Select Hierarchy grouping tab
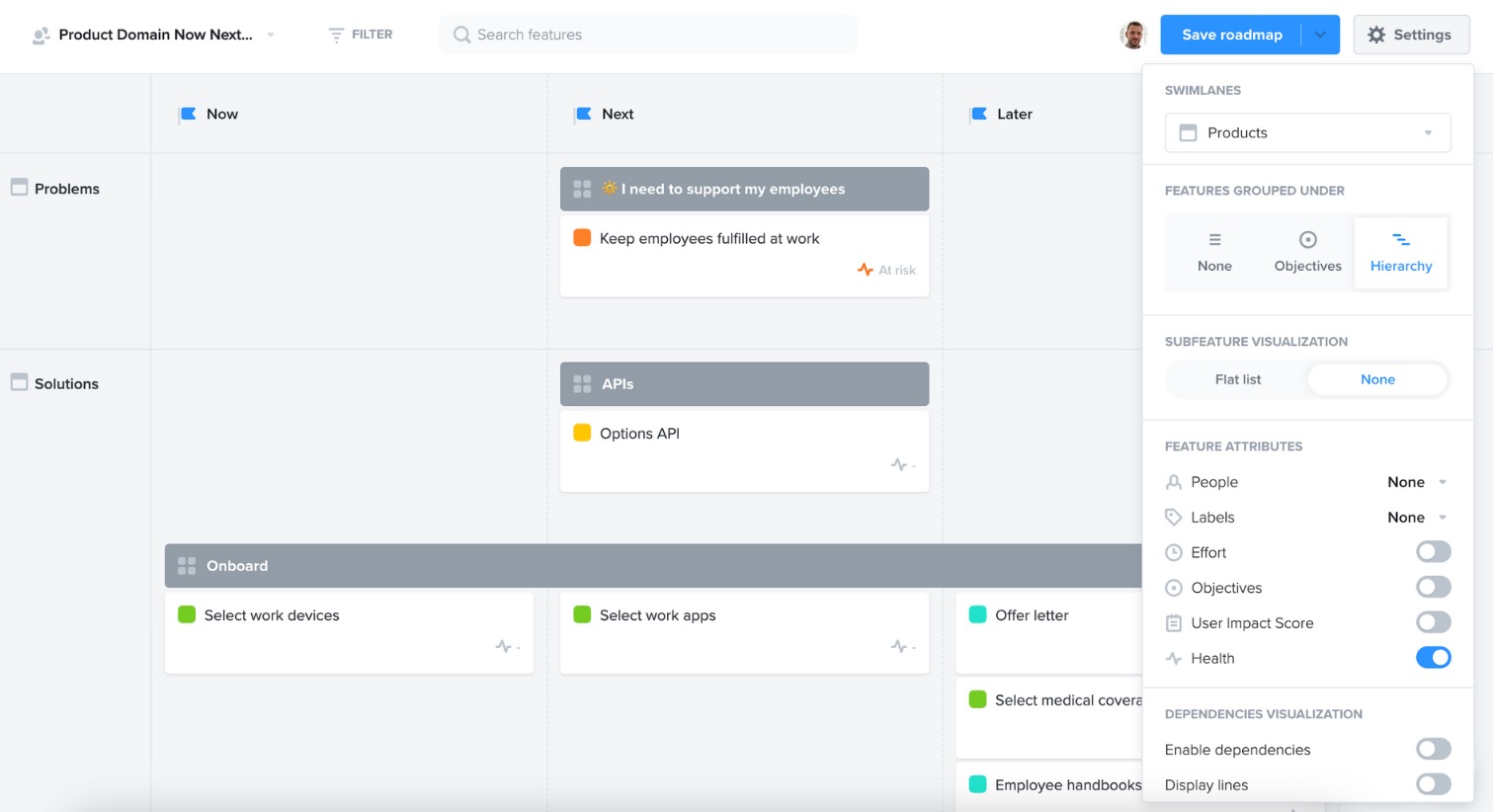 click(1400, 253)
